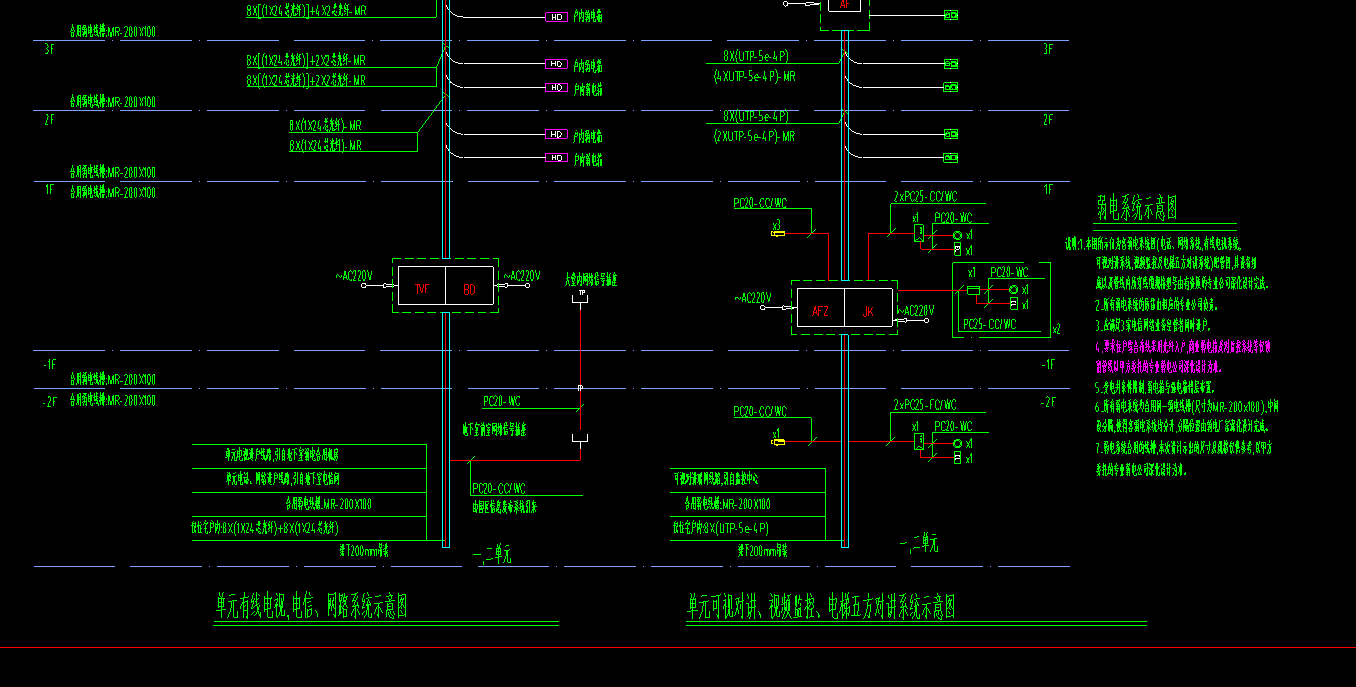This screenshot has width=1356, height=687.
Task: Click the 由固定运营商系统引来 annotation
Action: coord(504,507)
